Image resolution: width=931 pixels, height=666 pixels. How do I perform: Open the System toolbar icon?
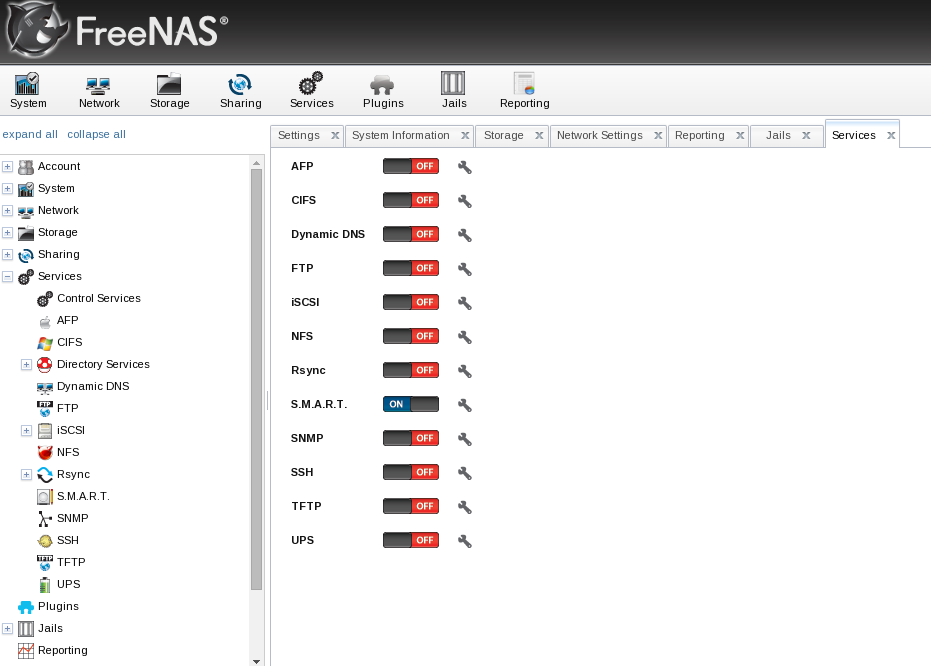click(27, 90)
